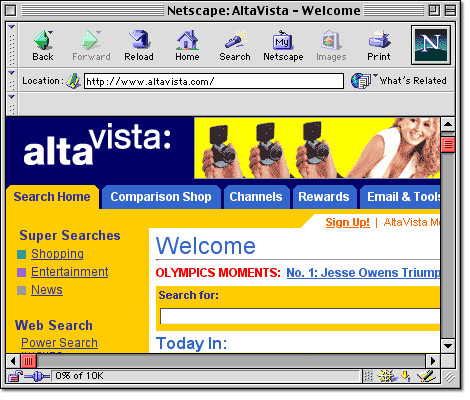Open the Entertainment link

point(70,272)
